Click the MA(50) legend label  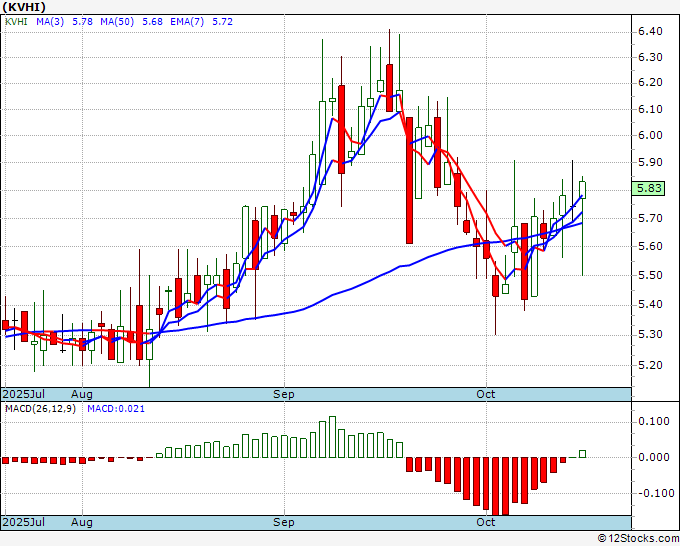click(x=117, y=22)
